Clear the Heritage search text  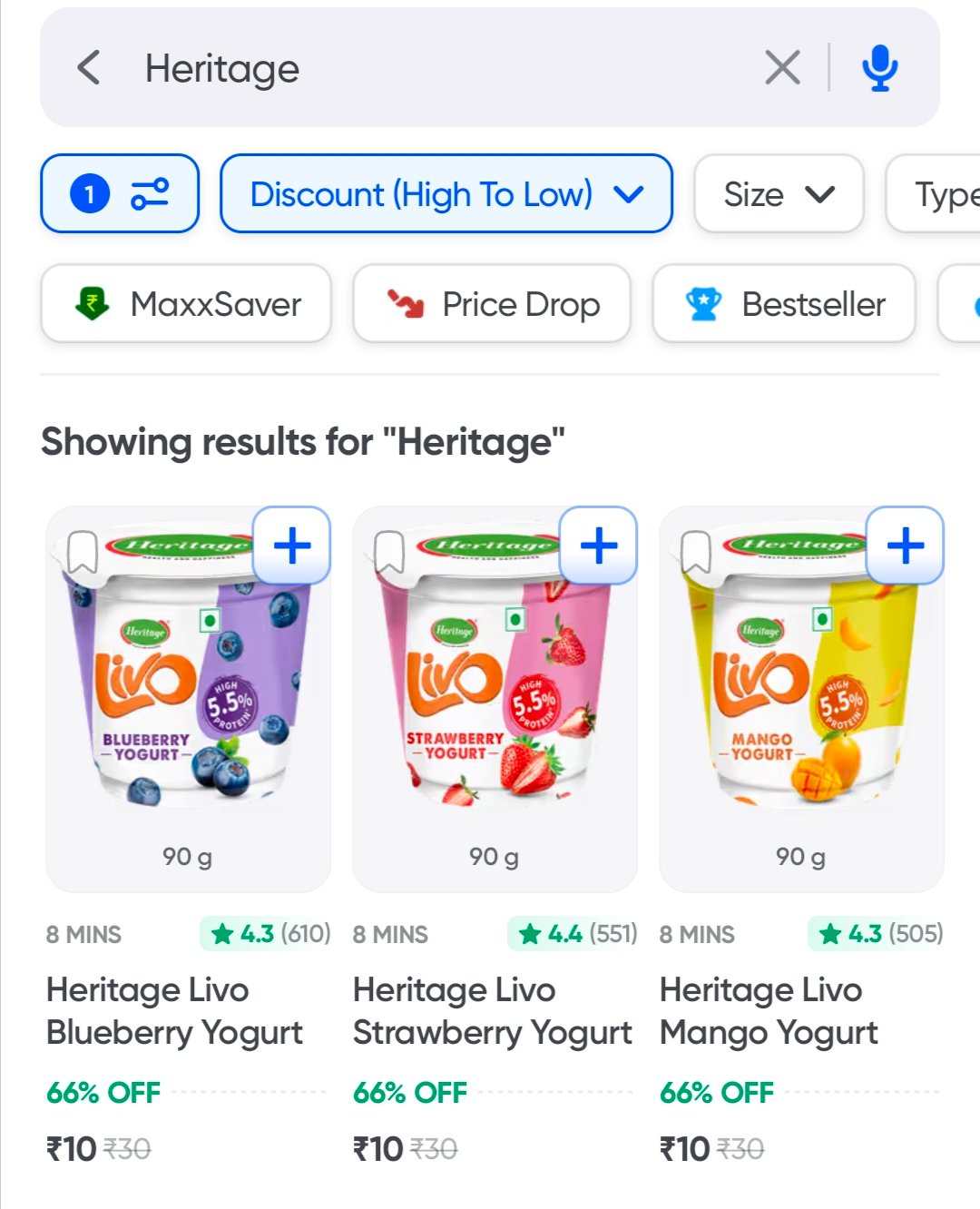click(x=782, y=68)
